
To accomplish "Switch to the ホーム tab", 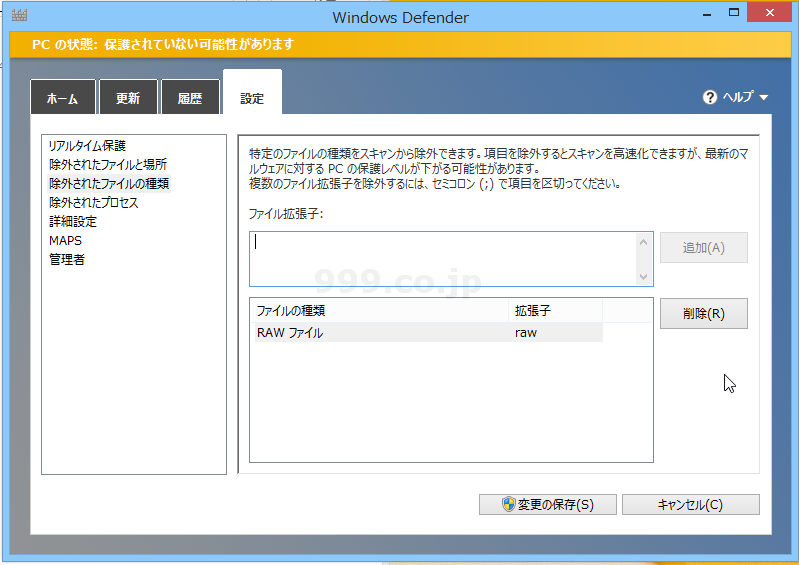I will (63, 97).
